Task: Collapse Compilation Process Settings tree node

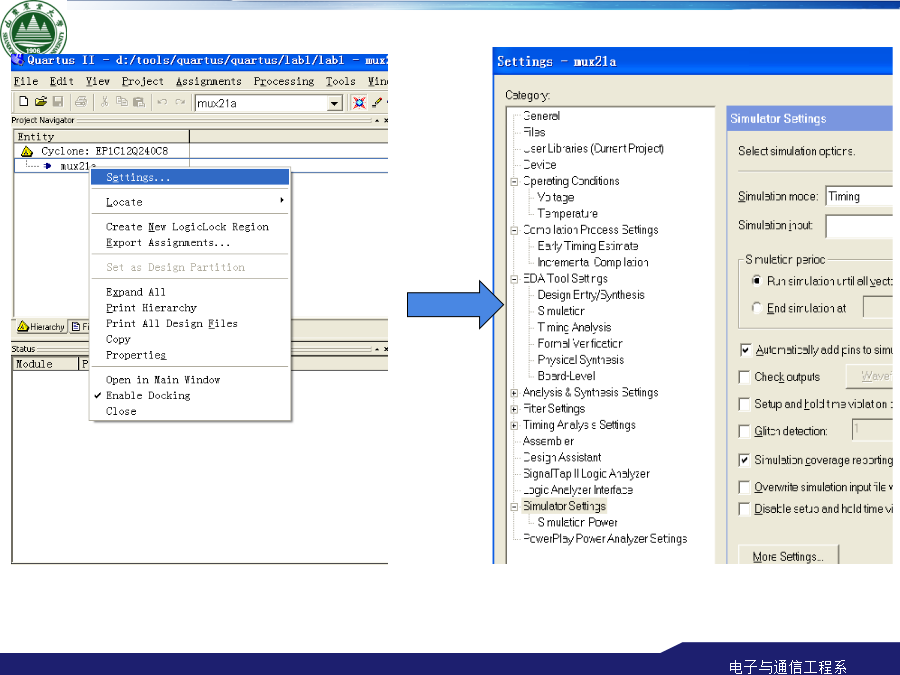Action: pos(514,231)
